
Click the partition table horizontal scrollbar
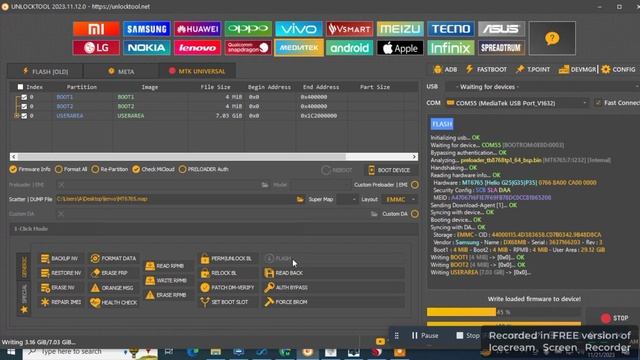[214, 157]
